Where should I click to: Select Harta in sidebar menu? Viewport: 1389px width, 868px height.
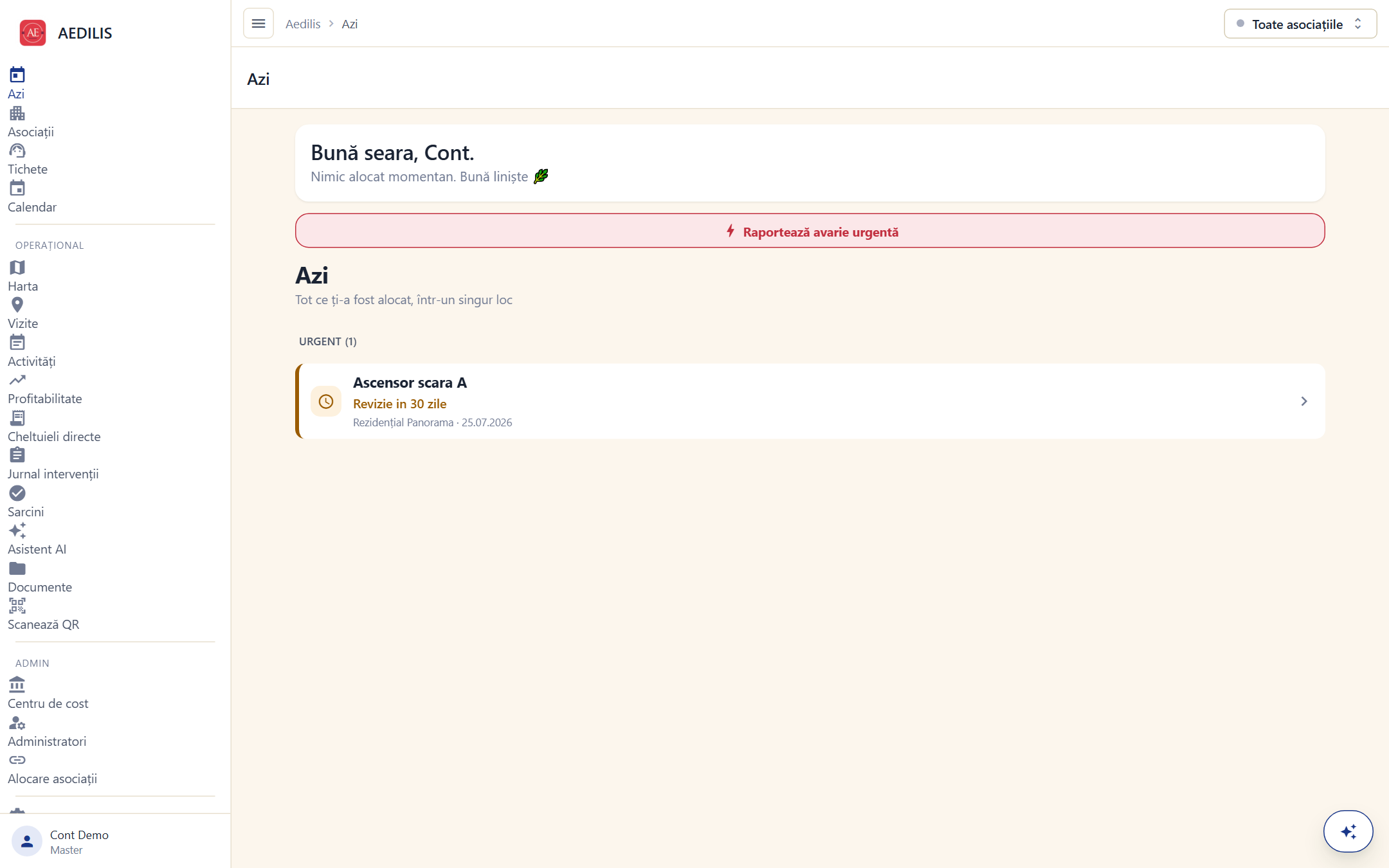coord(23,286)
